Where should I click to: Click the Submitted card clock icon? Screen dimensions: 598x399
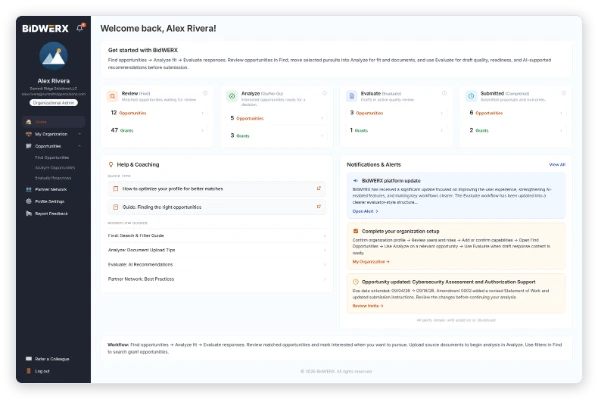click(x=471, y=96)
